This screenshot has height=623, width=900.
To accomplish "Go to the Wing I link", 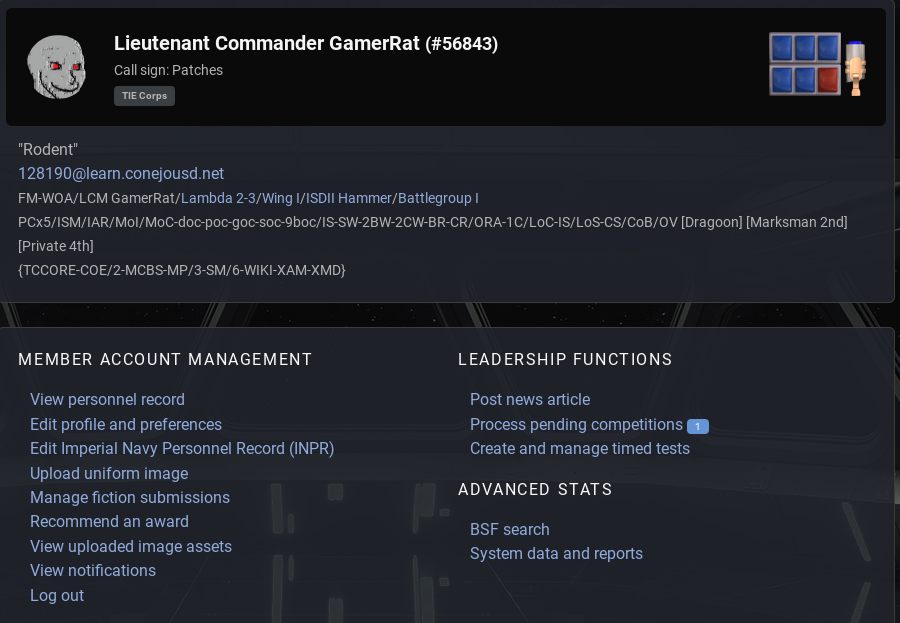I will tap(281, 198).
